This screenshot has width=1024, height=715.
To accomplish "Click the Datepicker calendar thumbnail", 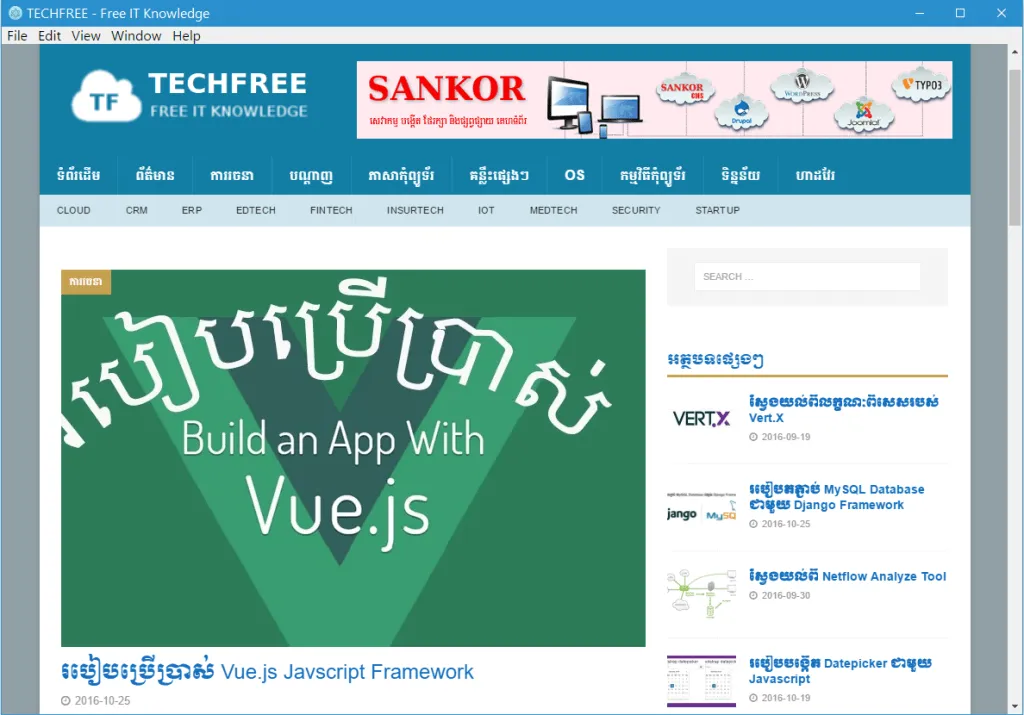I will point(701,681).
